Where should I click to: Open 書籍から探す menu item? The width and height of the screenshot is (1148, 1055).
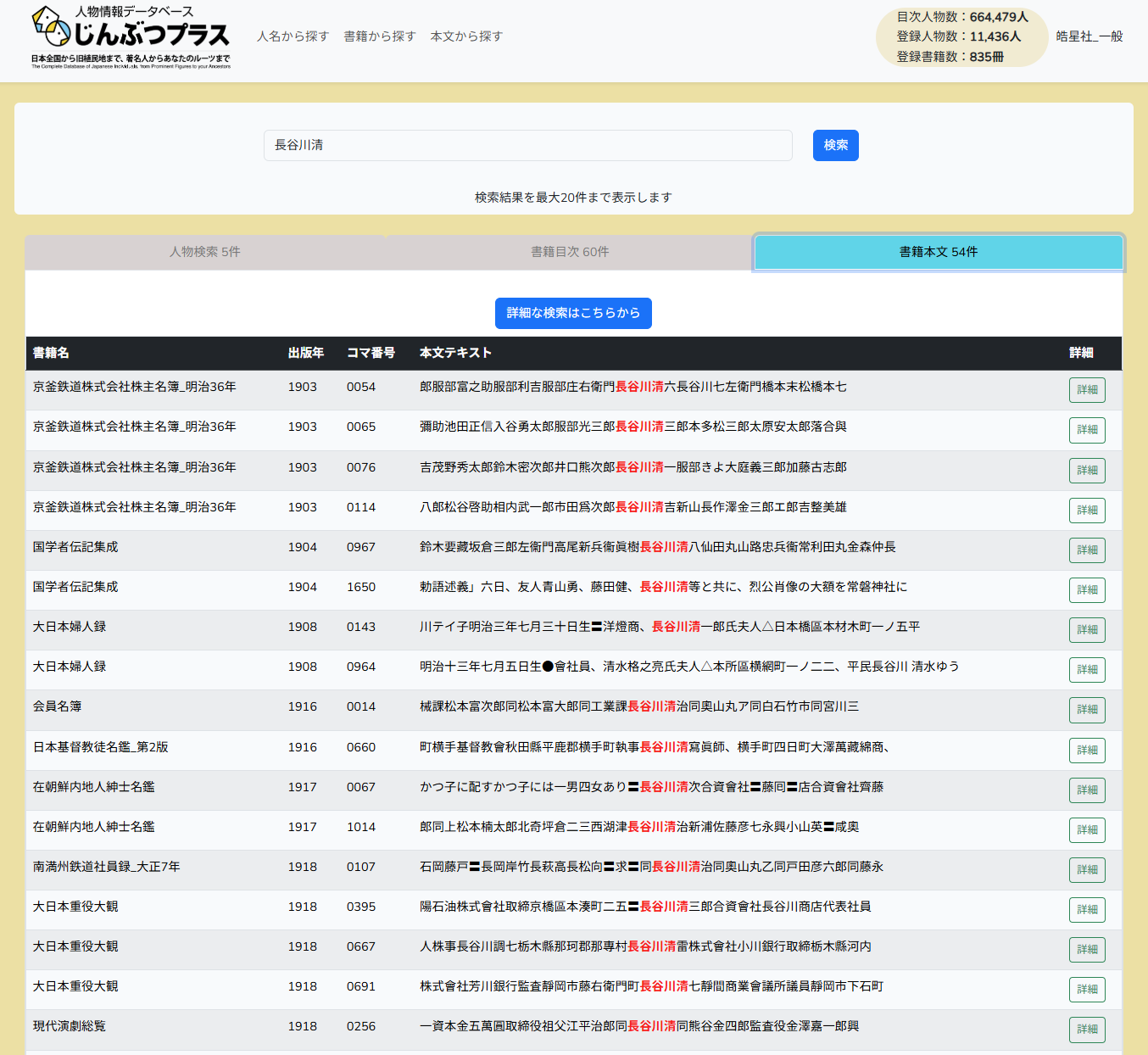[x=379, y=36]
